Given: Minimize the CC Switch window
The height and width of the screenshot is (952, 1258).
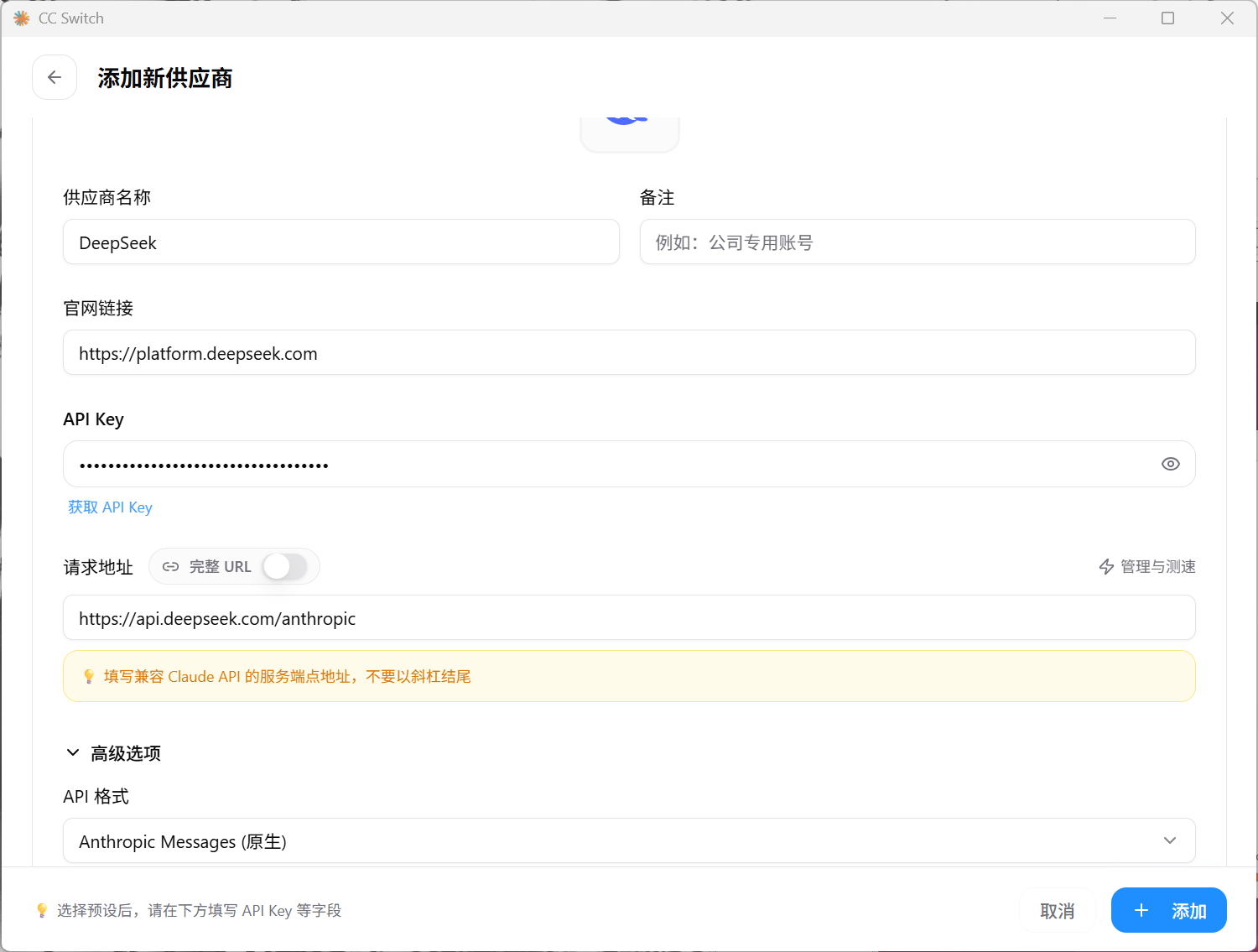Looking at the screenshot, I should pyautogui.click(x=1110, y=18).
